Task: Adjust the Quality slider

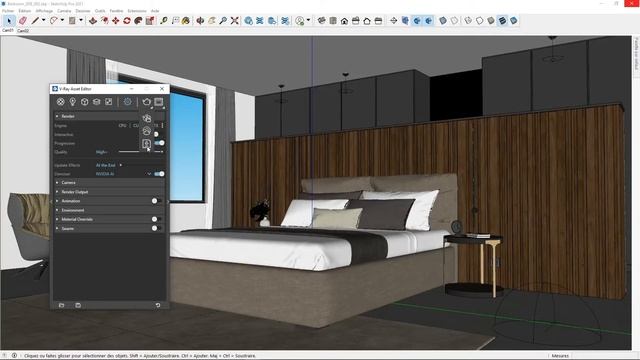Action: click(x=140, y=152)
